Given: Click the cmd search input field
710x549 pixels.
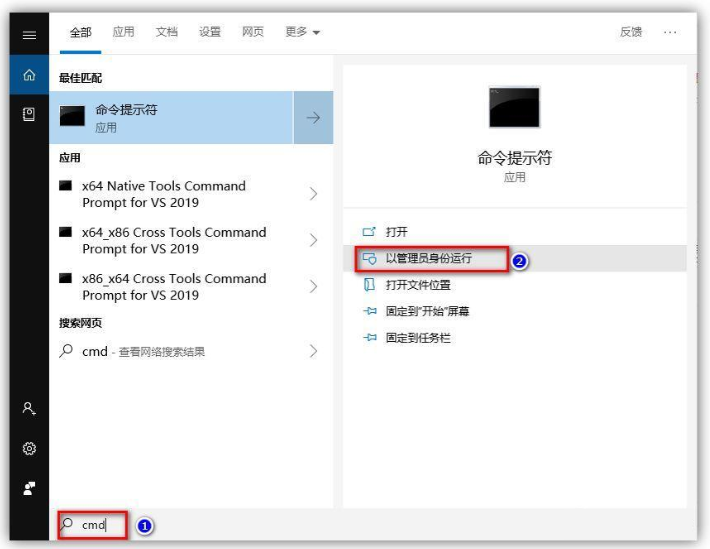Looking at the screenshot, I should (x=373, y=525).
